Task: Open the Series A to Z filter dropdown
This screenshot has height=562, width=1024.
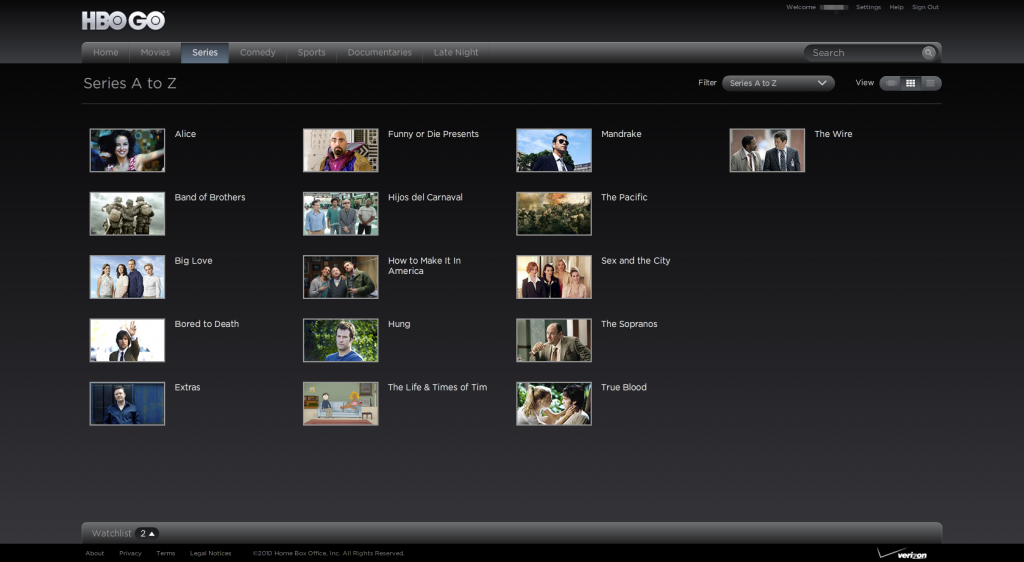Action: [778, 83]
